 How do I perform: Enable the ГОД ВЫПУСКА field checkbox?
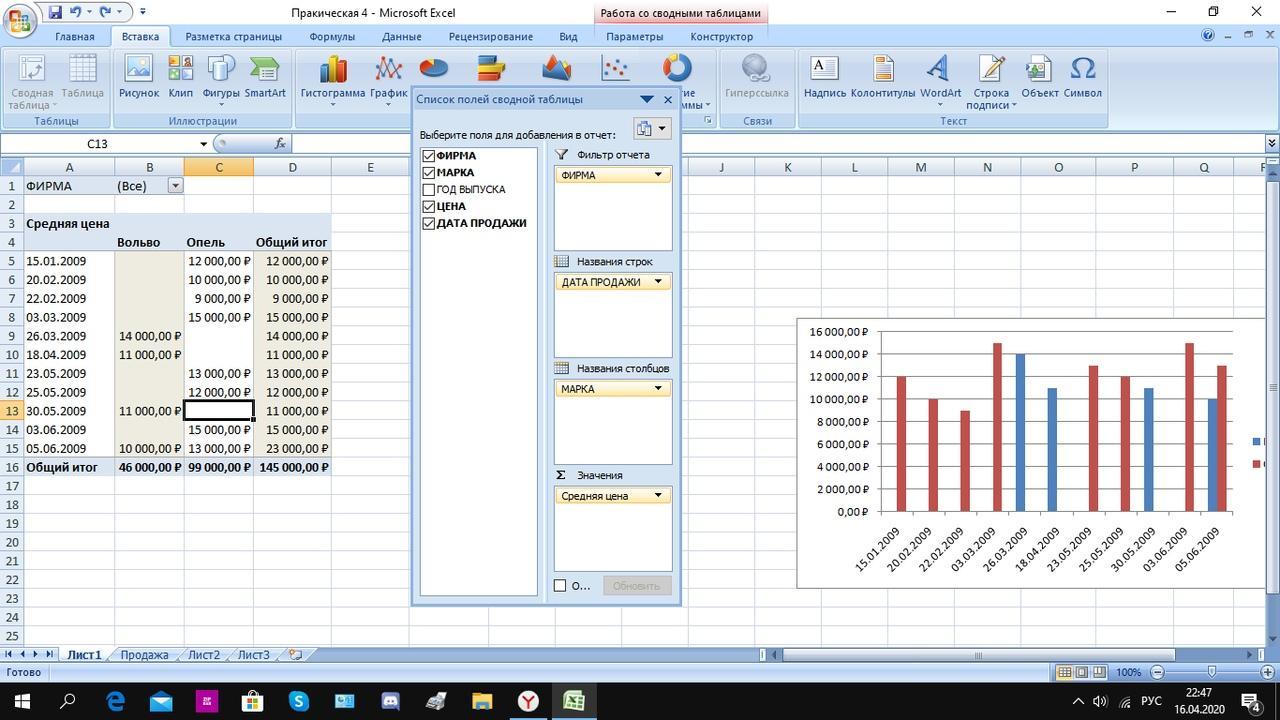(429, 190)
